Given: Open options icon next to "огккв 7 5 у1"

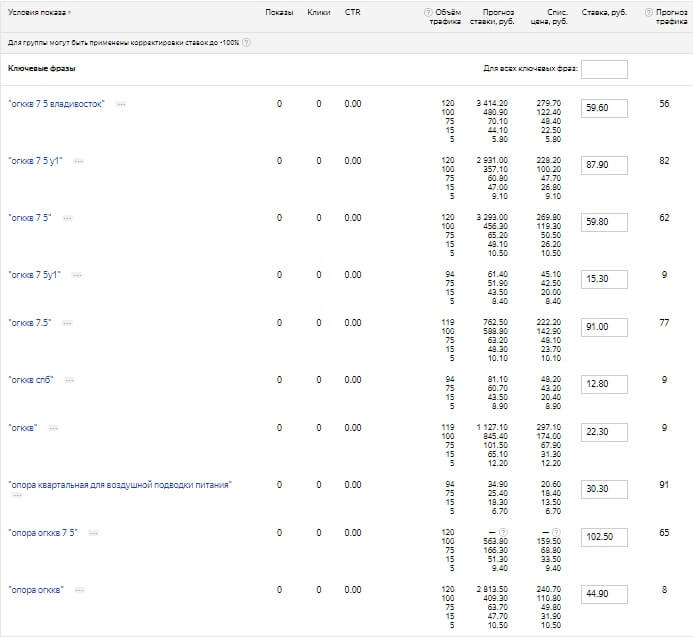Looking at the screenshot, I should tap(78, 161).
